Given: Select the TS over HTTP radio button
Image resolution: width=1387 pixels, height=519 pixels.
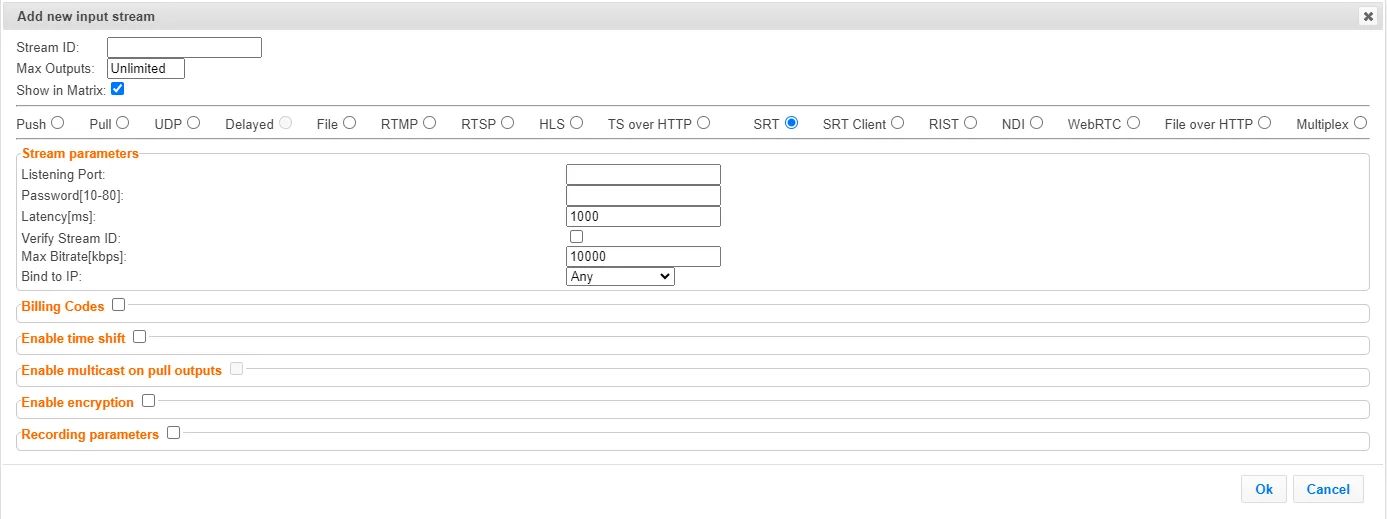Looking at the screenshot, I should pyautogui.click(x=703, y=123).
